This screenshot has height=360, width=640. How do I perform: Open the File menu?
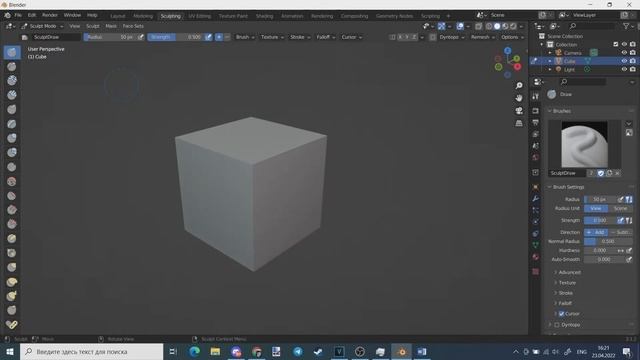point(18,15)
